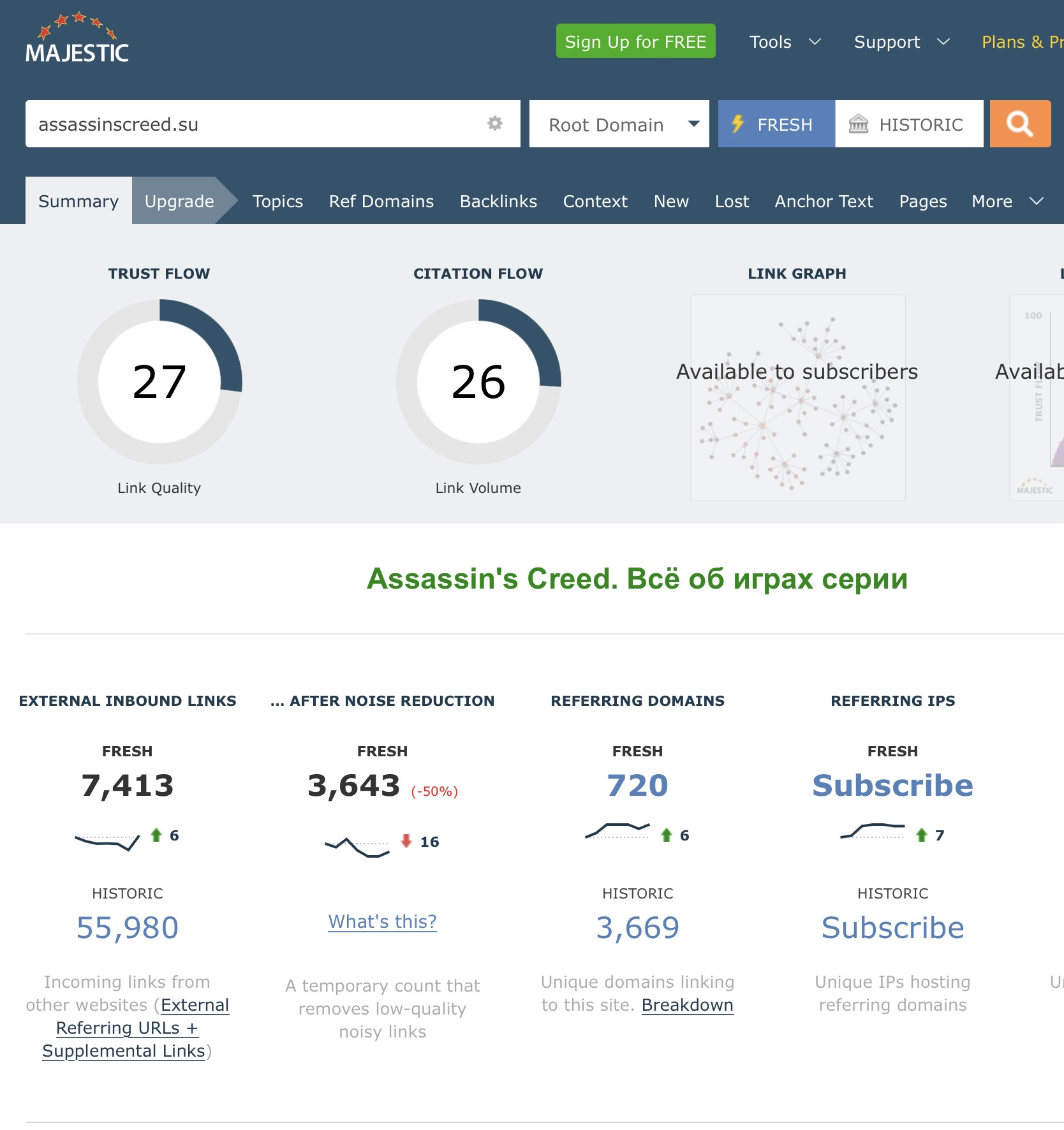Open the Topics tab
Image resolution: width=1064 pixels, height=1130 pixels.
coord(277,202)
